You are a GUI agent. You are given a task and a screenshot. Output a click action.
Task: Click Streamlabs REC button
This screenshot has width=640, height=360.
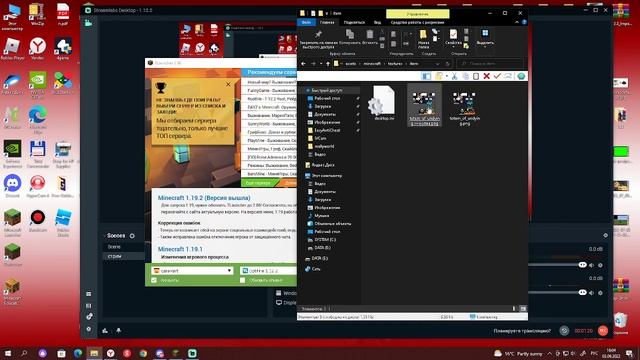point(603,331)
